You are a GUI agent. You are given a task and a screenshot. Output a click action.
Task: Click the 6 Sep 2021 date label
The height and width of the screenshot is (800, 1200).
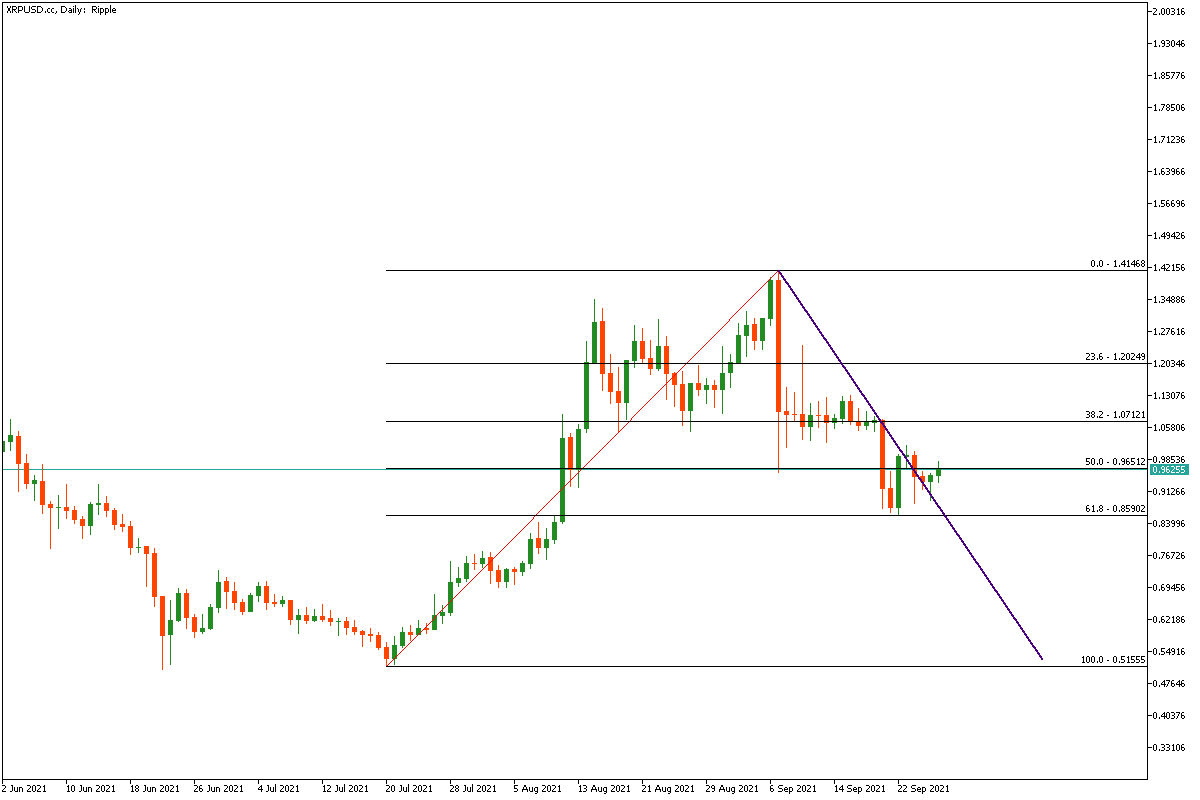coord(795,788)
